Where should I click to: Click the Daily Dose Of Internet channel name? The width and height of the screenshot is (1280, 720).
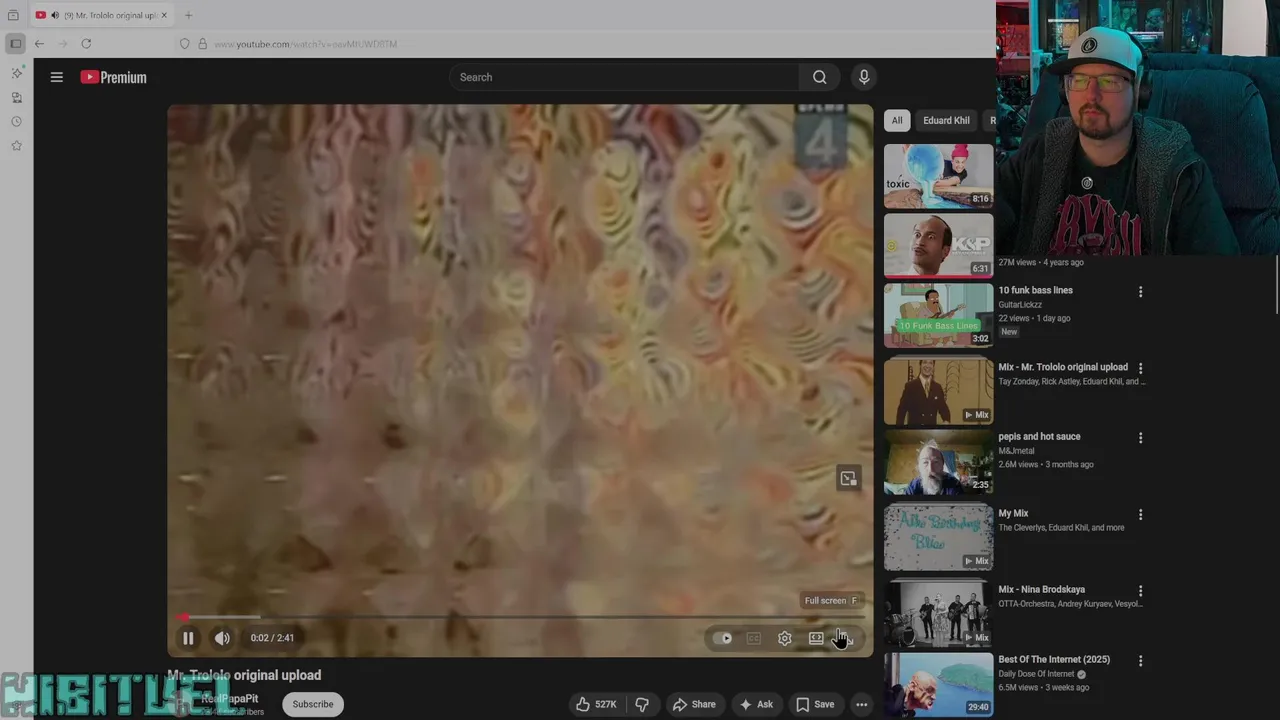coord(1036,674)
